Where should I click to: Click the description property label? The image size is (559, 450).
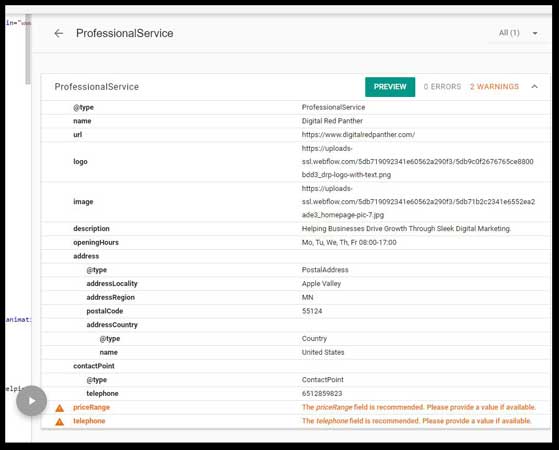(x=91, y=229)
